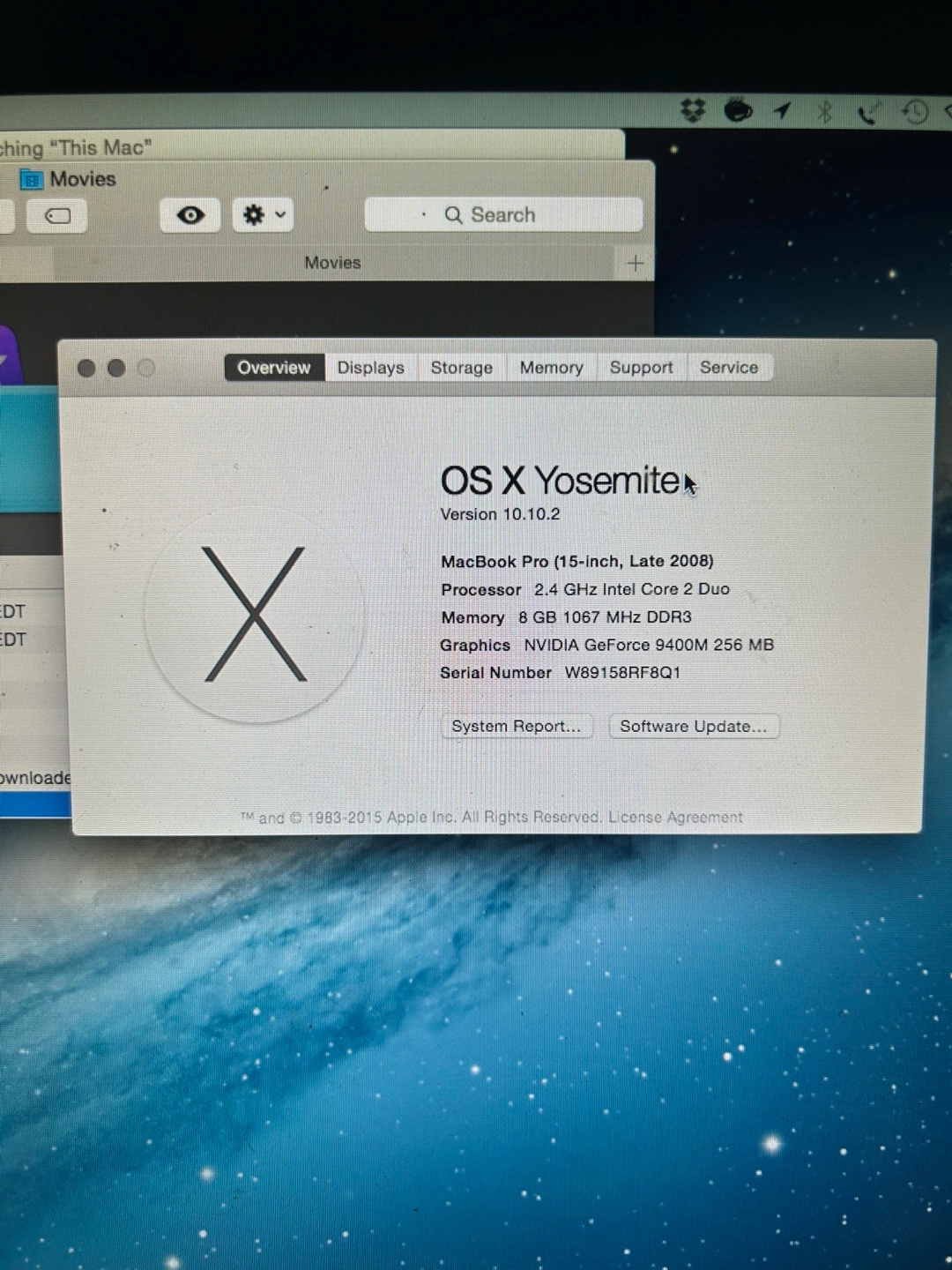952x1270 pixels.
Task: Click the Software Update button
Action: (x=694, y=727)
